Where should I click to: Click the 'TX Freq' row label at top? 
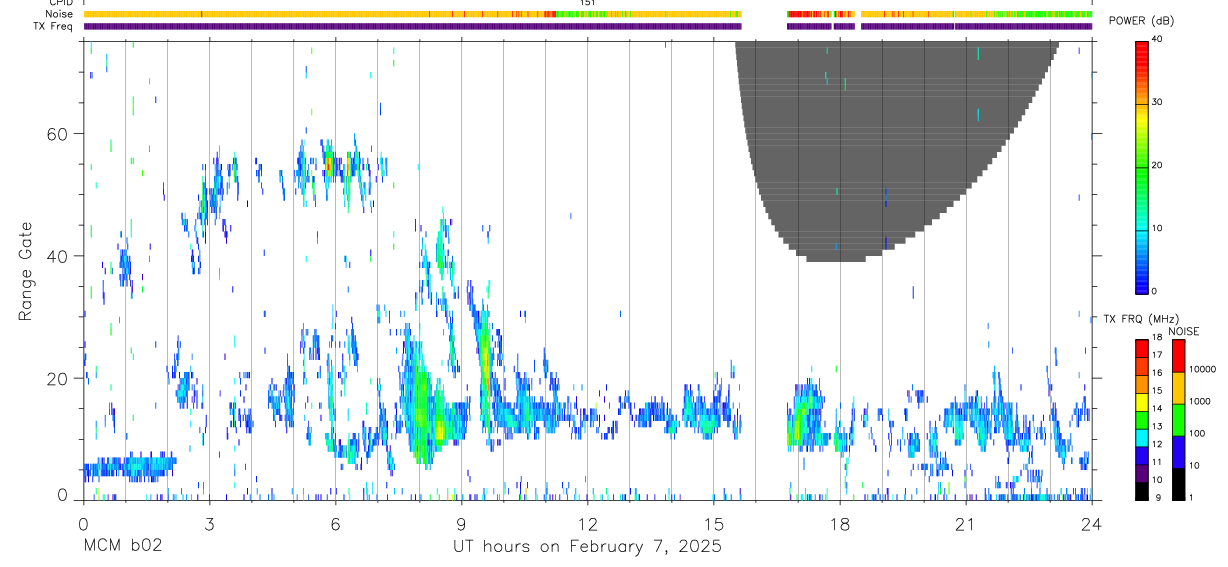54,26
